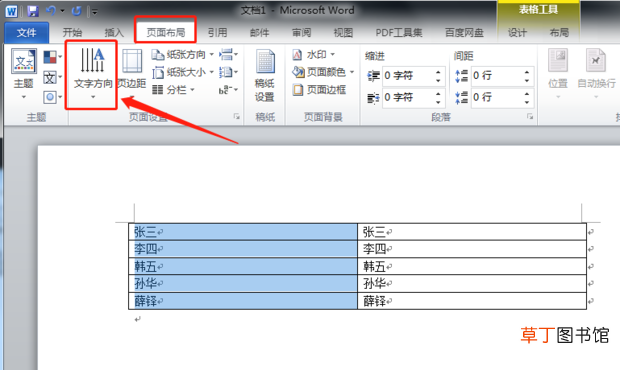This screenshot has height=370, width=620.
Task: Click the left indent value field
Action: click(x=408, y=76)
